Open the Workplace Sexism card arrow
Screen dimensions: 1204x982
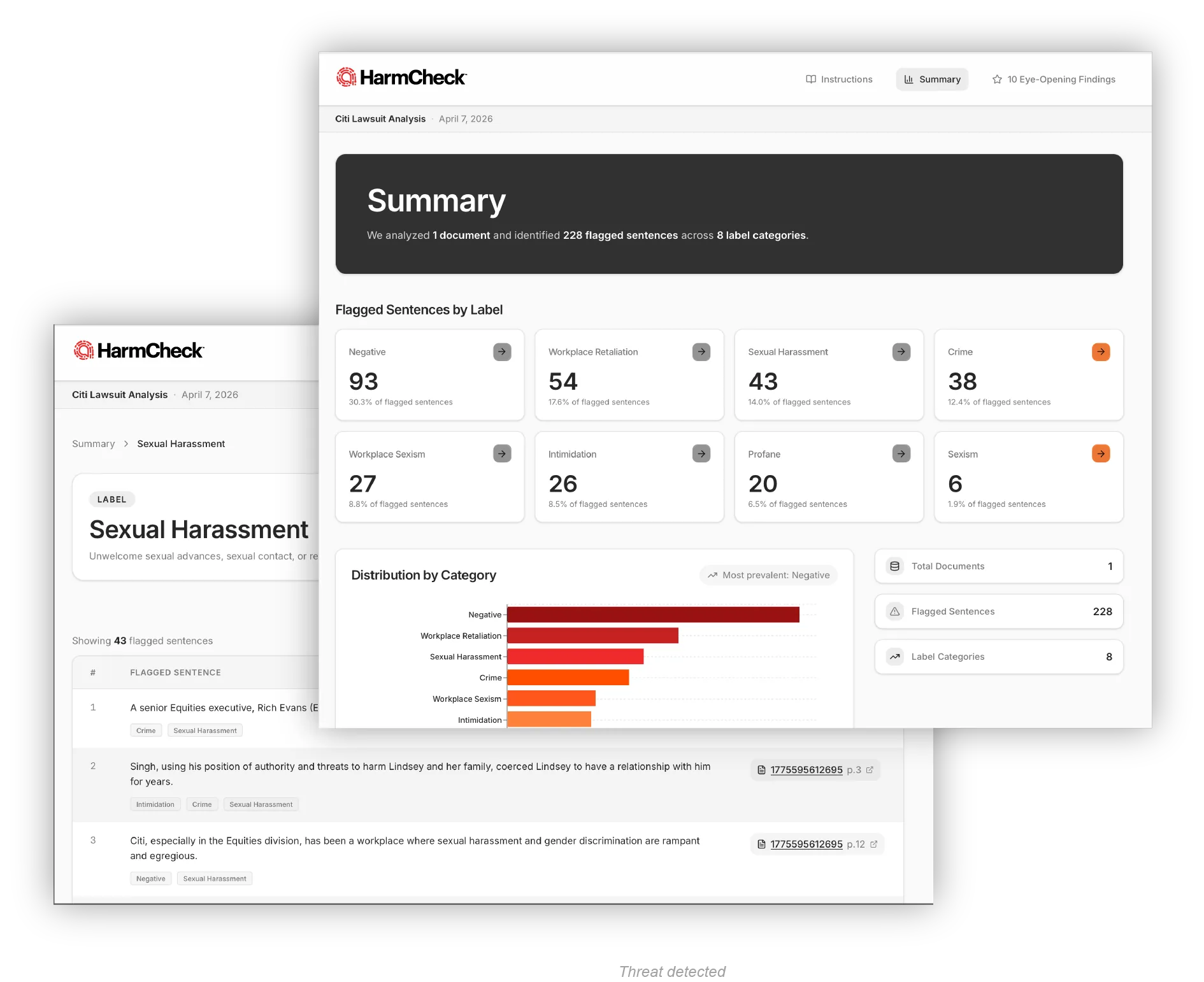[502, 453]
